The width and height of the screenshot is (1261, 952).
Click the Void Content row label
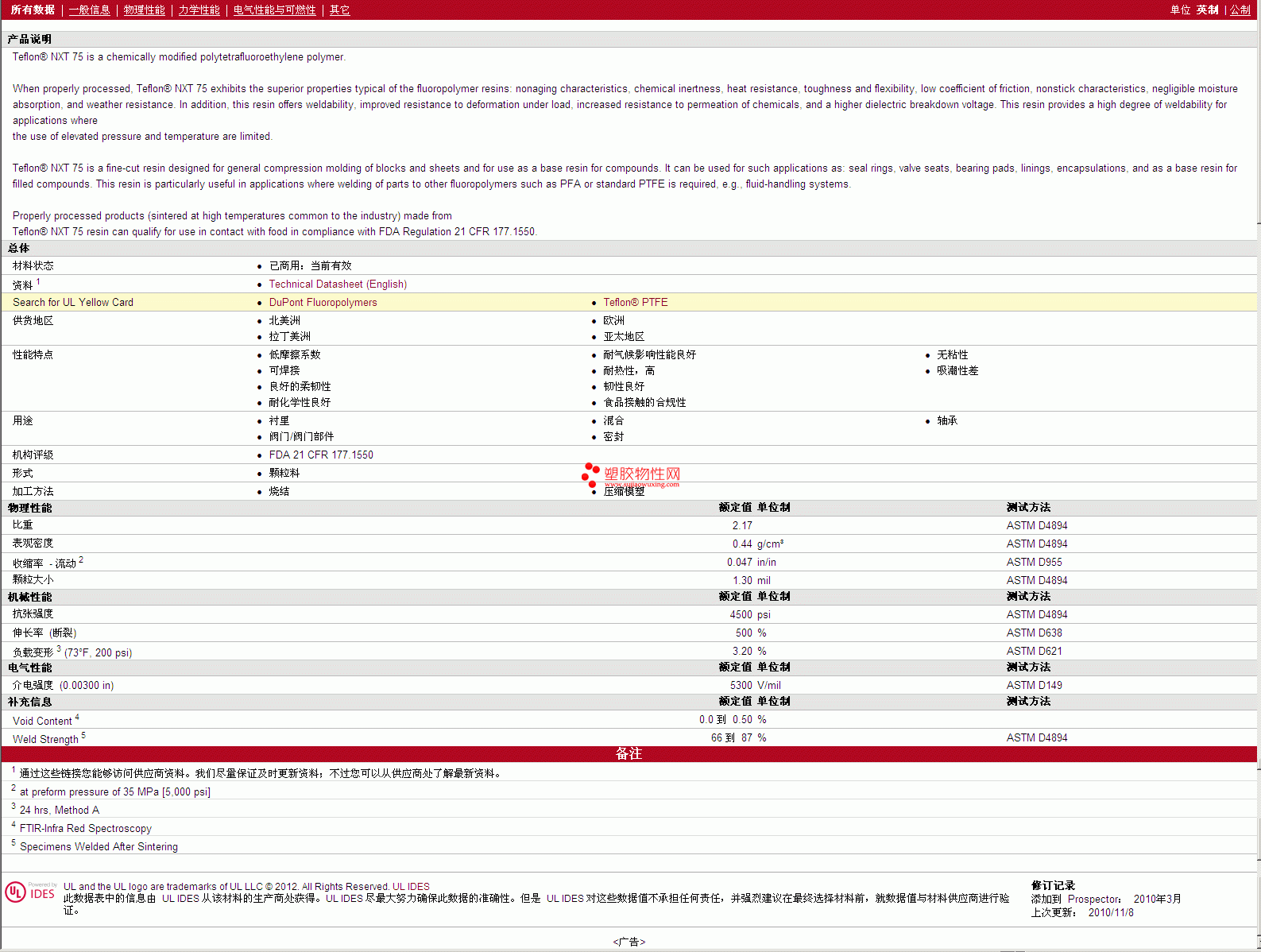pyautogui.click(x=42, y=721)
